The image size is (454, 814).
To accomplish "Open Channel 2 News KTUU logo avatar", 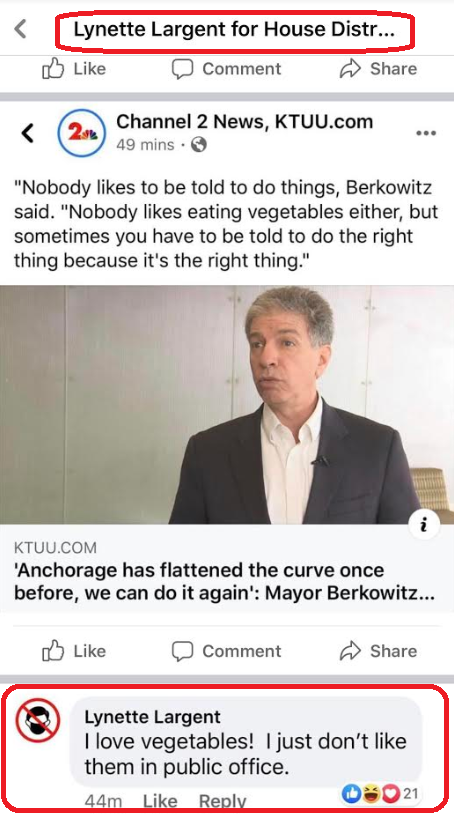I will coord(81,133).
